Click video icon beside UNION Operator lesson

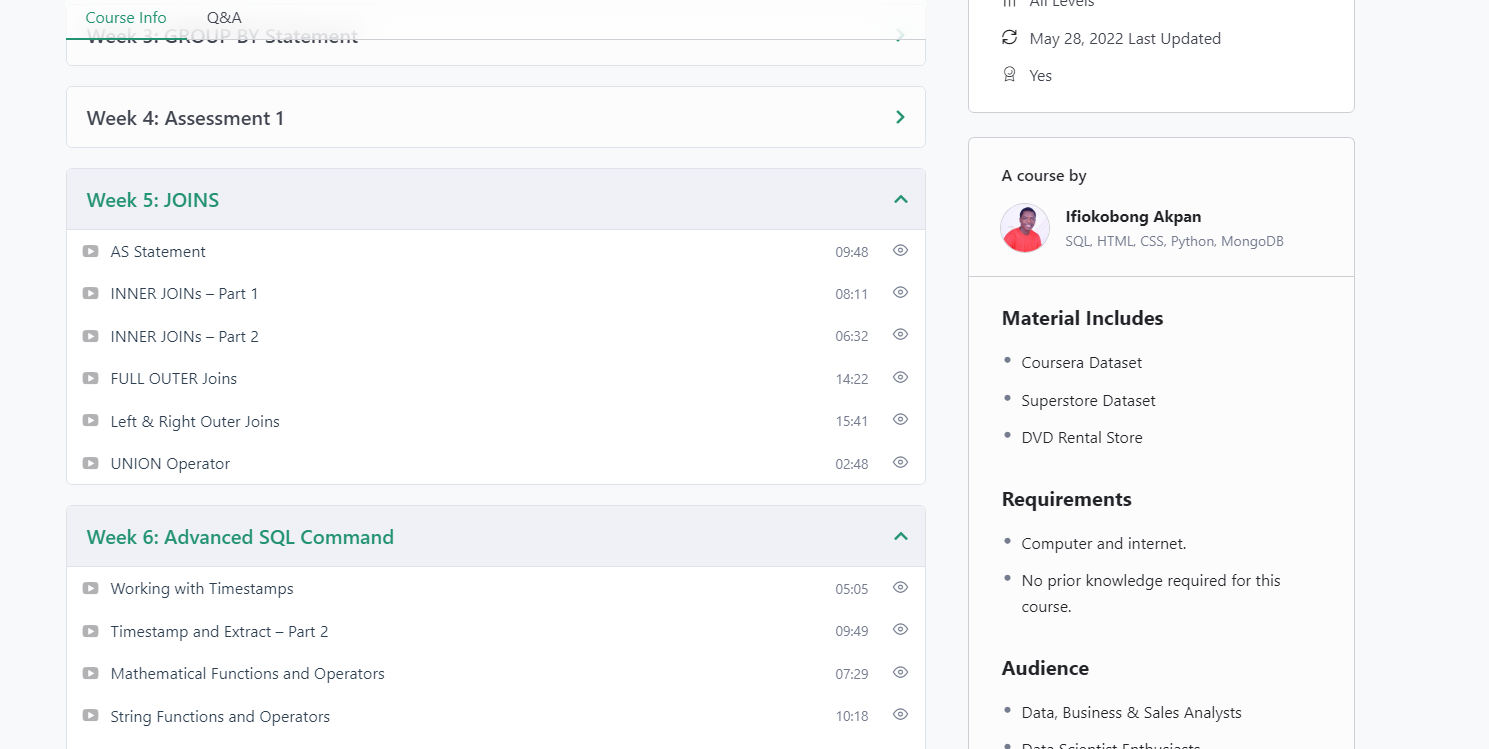pyautogui.click(x=91, y=464)
